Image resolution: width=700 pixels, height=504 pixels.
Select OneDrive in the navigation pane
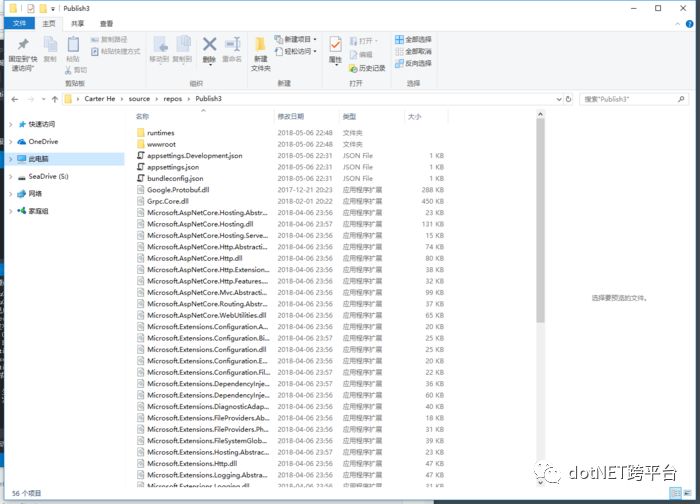point(43,142)
